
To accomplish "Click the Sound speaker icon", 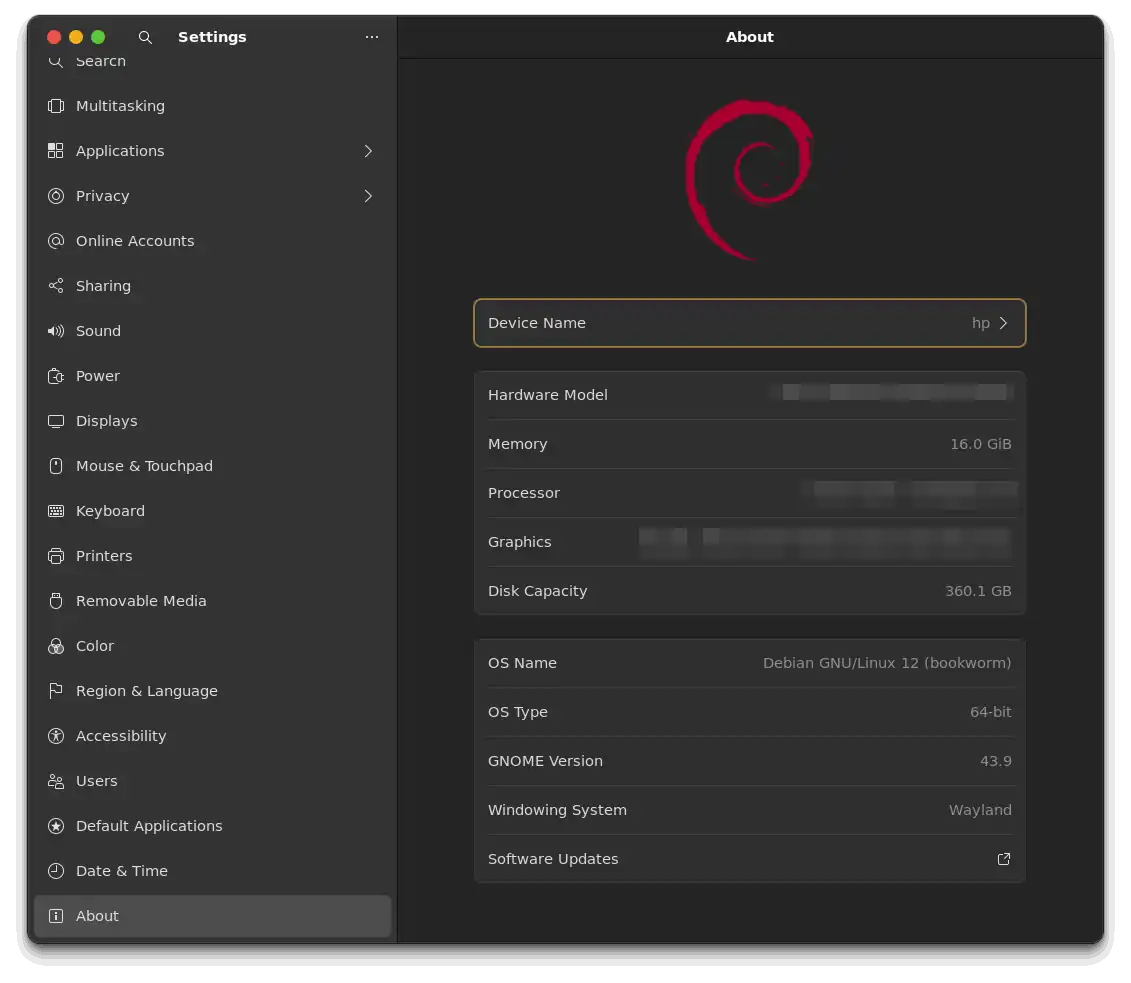I will click(56, 331).
